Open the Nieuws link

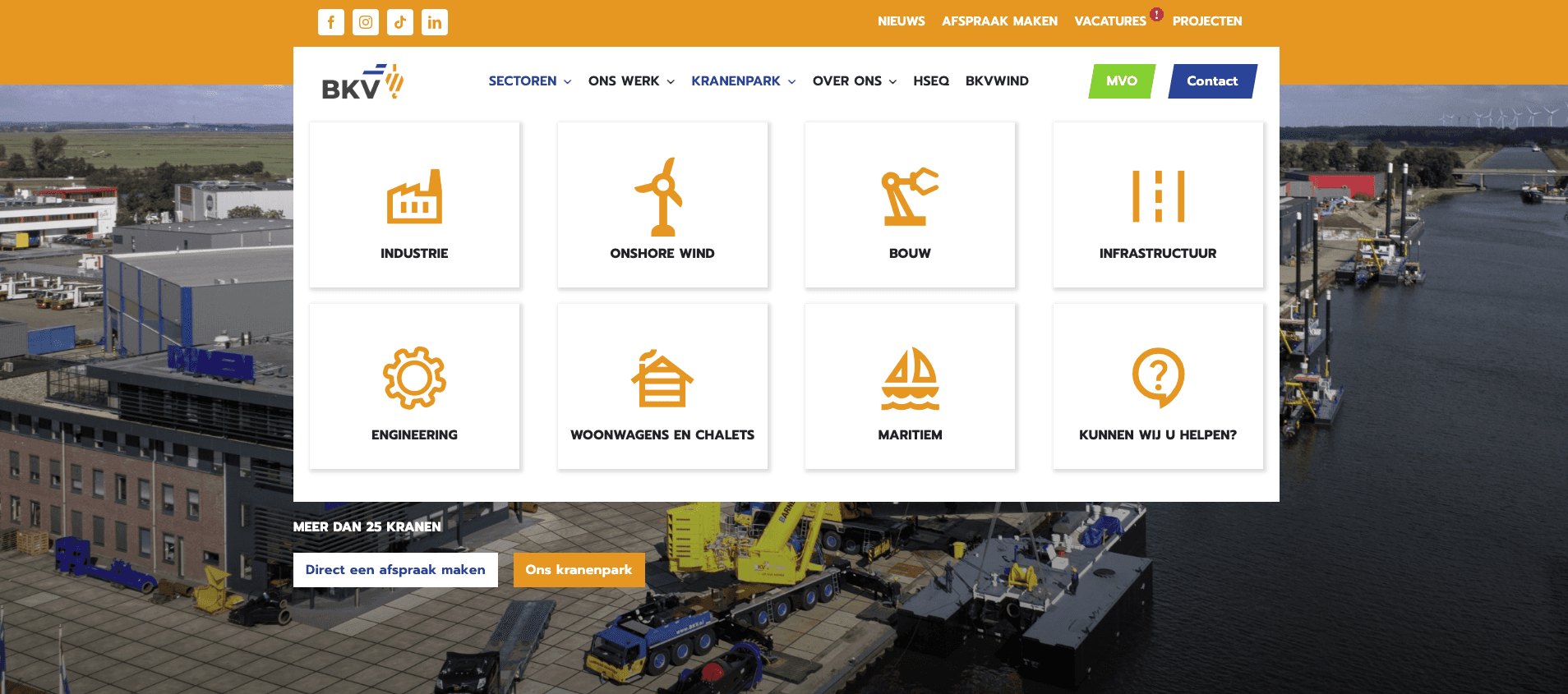[x=902, y=21]
